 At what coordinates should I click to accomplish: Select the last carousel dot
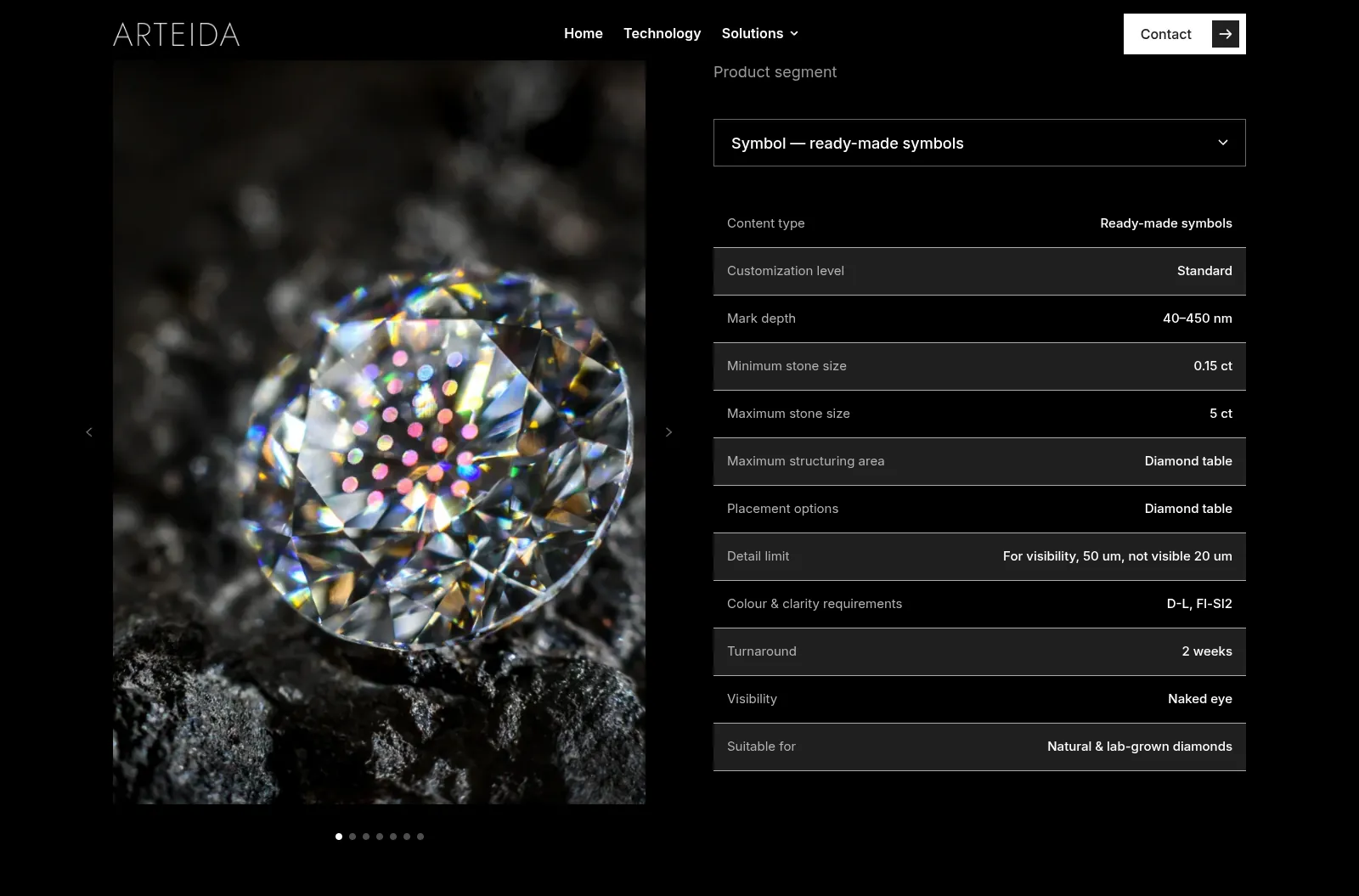tap(420, 837)
